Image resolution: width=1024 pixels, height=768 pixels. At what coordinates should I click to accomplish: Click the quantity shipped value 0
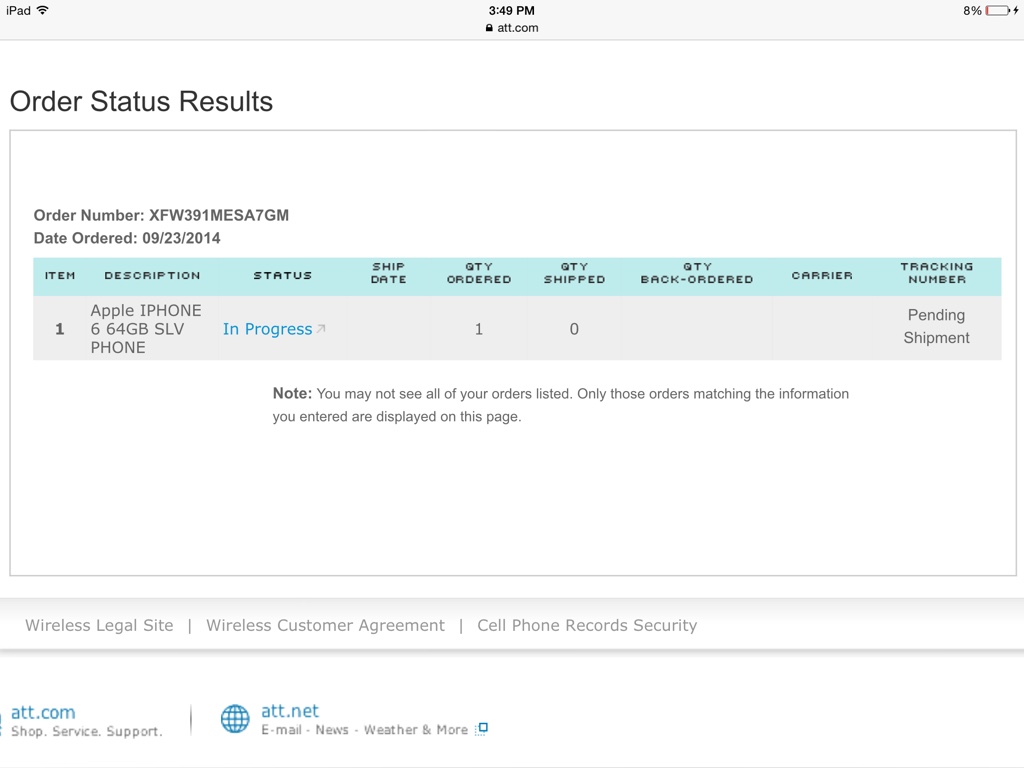[x=574, y=329]
